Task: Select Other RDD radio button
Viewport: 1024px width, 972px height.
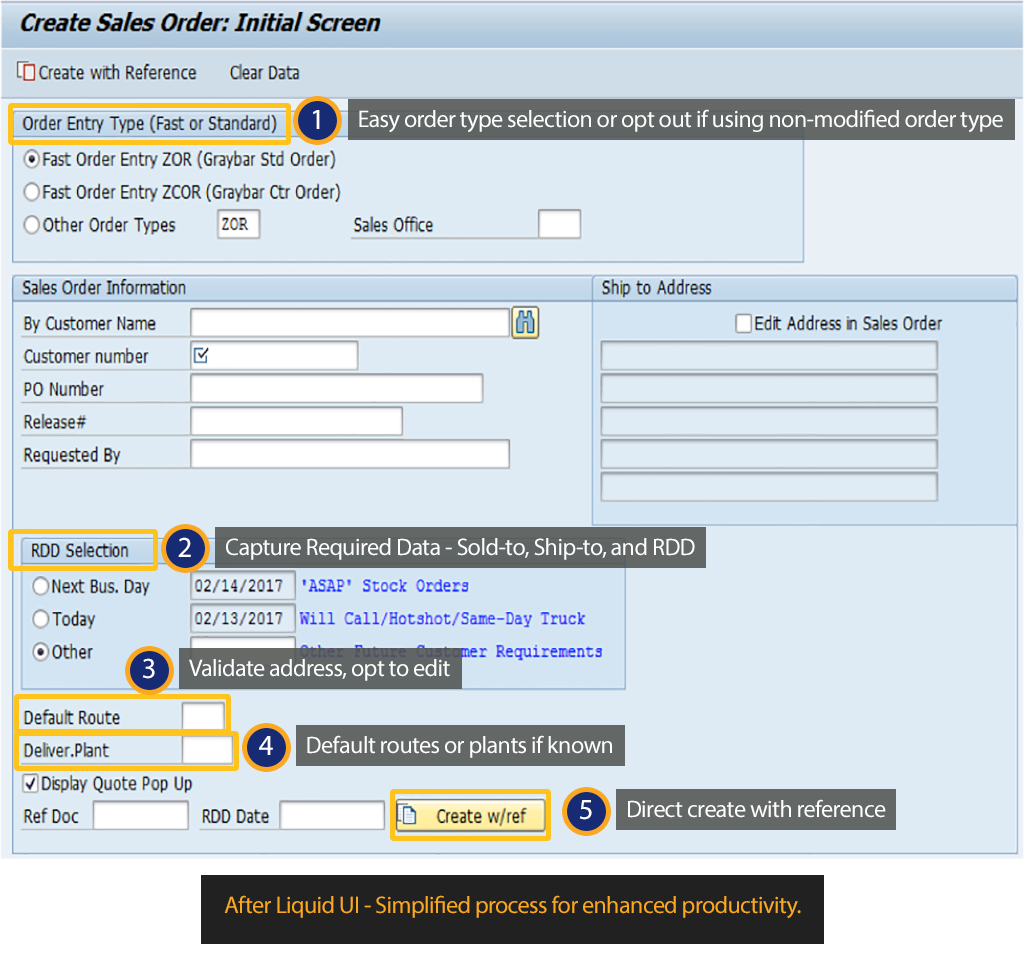Action: point(41,652)
